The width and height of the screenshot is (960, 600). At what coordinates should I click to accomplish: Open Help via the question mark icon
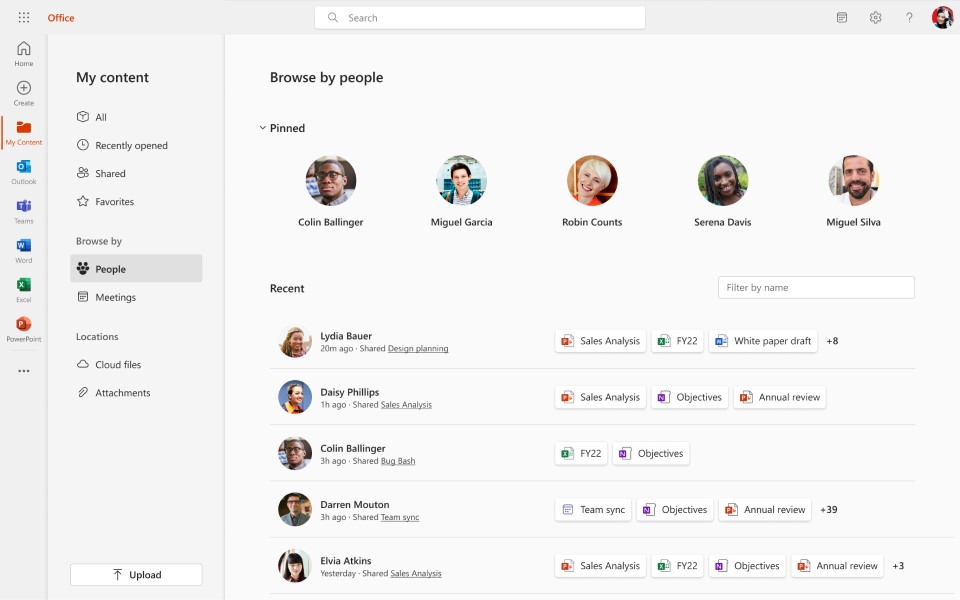click(x=907, y=17)
